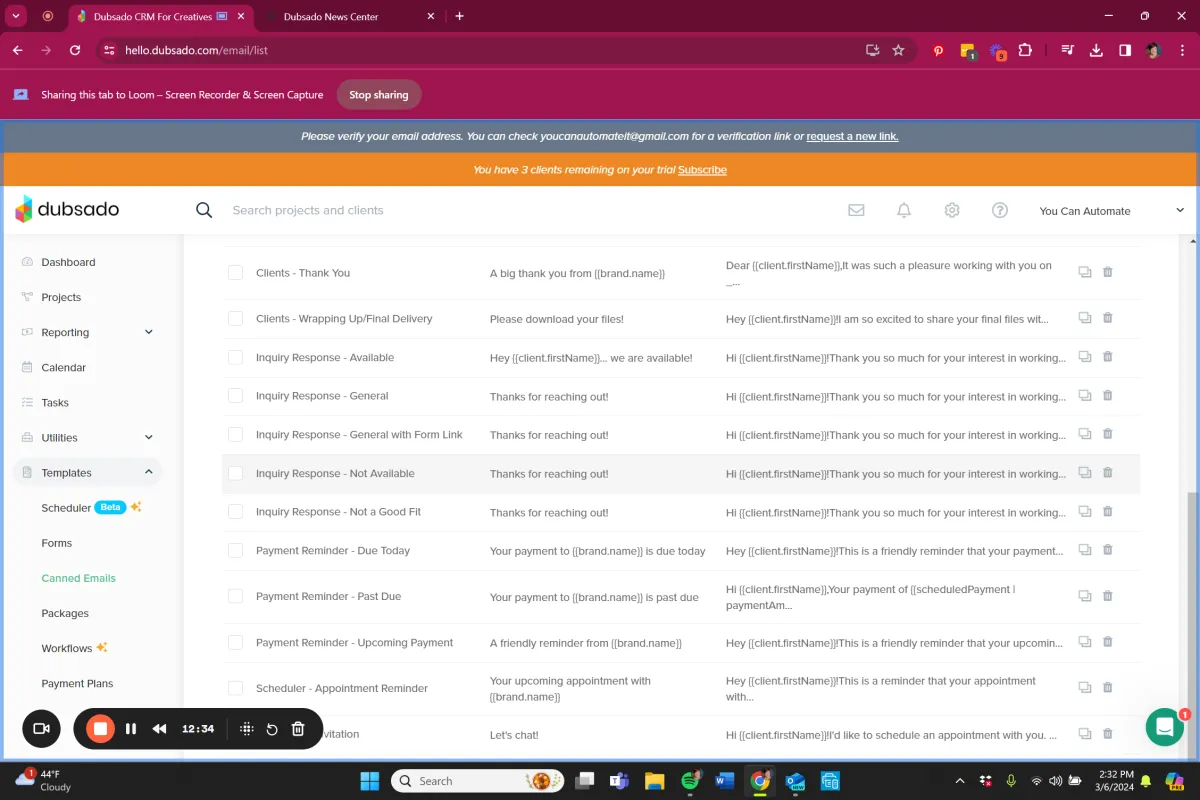Open Packages under Templates

pyautogui.click(x=65, y=613)
